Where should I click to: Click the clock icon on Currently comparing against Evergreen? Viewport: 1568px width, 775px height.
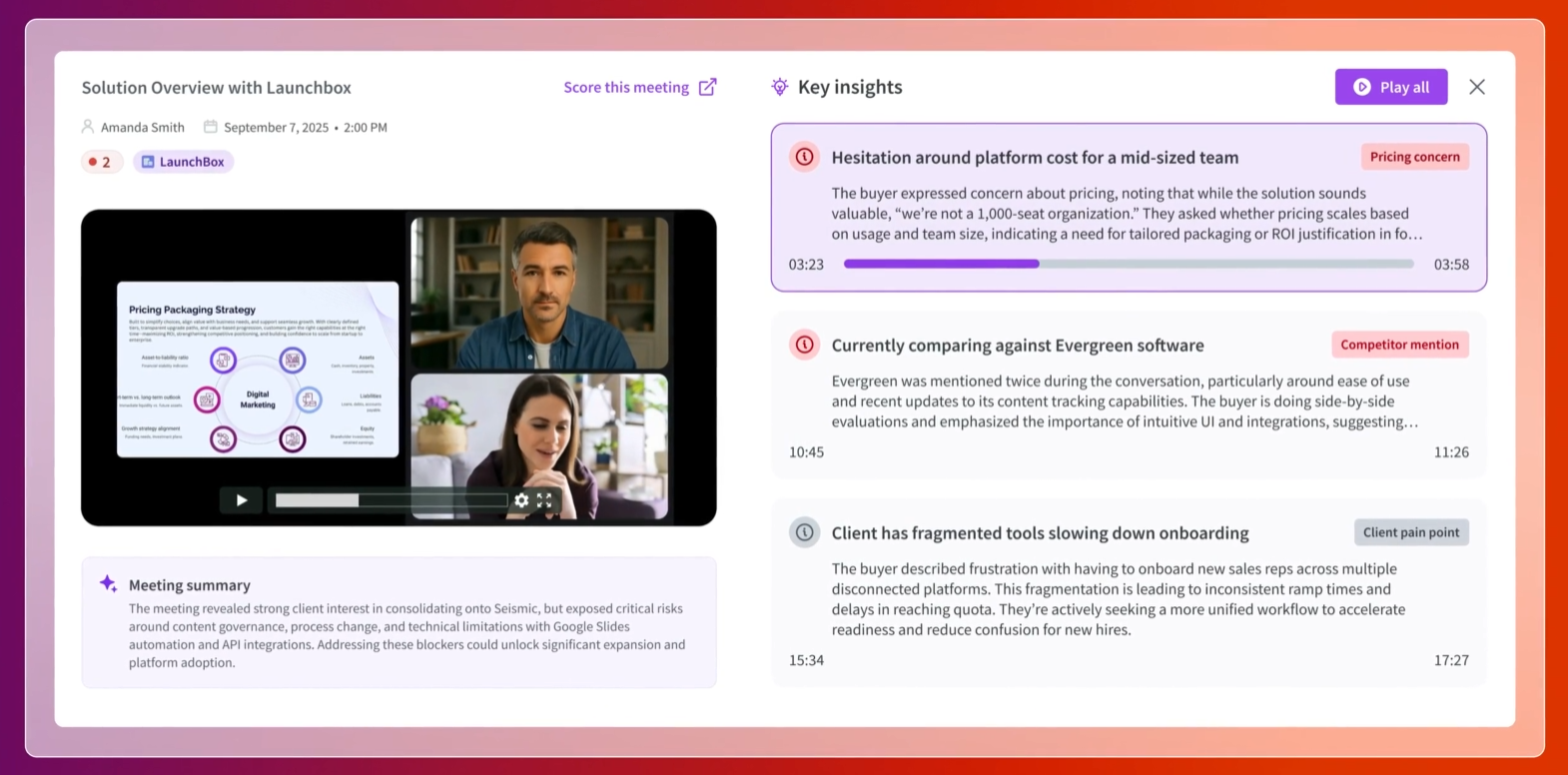pyautogui.click(x=804, y=345)
